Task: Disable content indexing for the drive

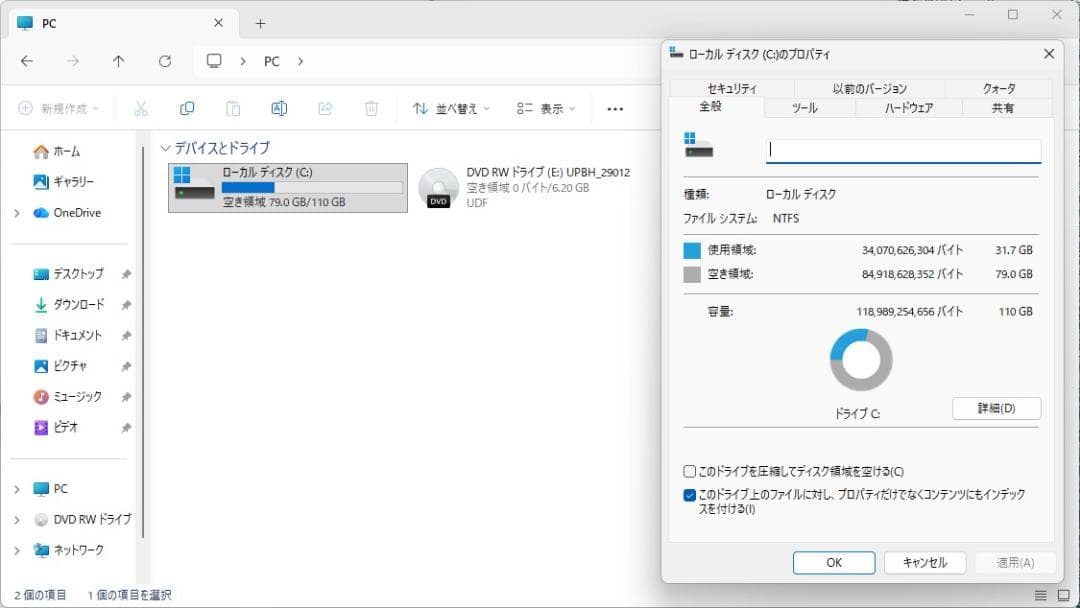Action: point(688,493)
